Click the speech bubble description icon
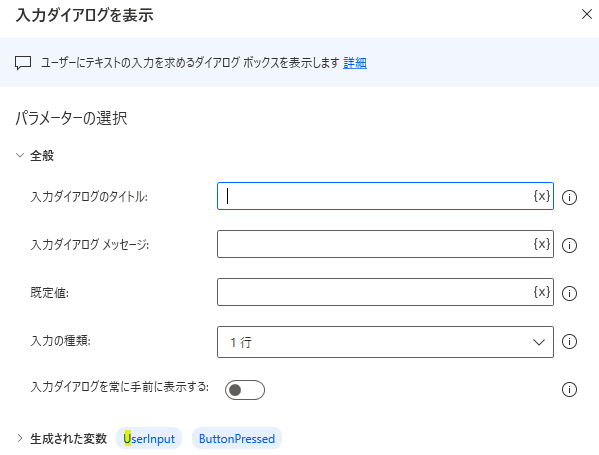The height and width of the screenshot is (455, 599). click(23, 63)
